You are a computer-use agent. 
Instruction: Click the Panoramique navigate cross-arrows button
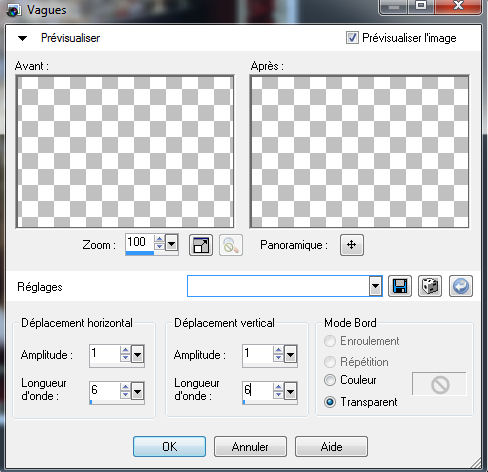click(x=352, y=245)
